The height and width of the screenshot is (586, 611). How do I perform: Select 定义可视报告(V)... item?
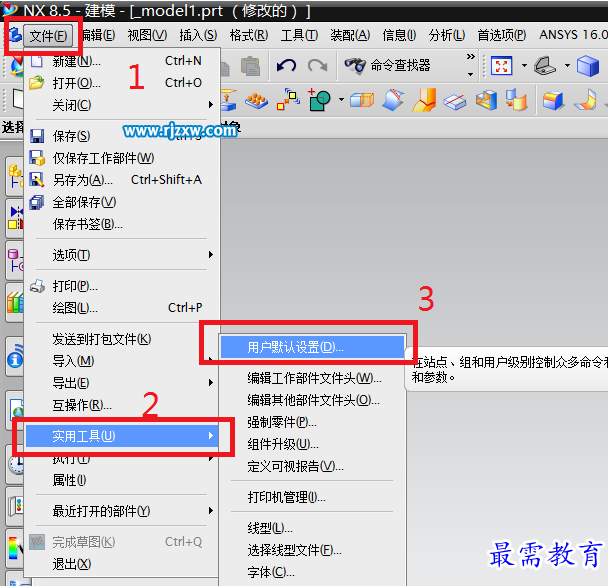coord(312,466)
